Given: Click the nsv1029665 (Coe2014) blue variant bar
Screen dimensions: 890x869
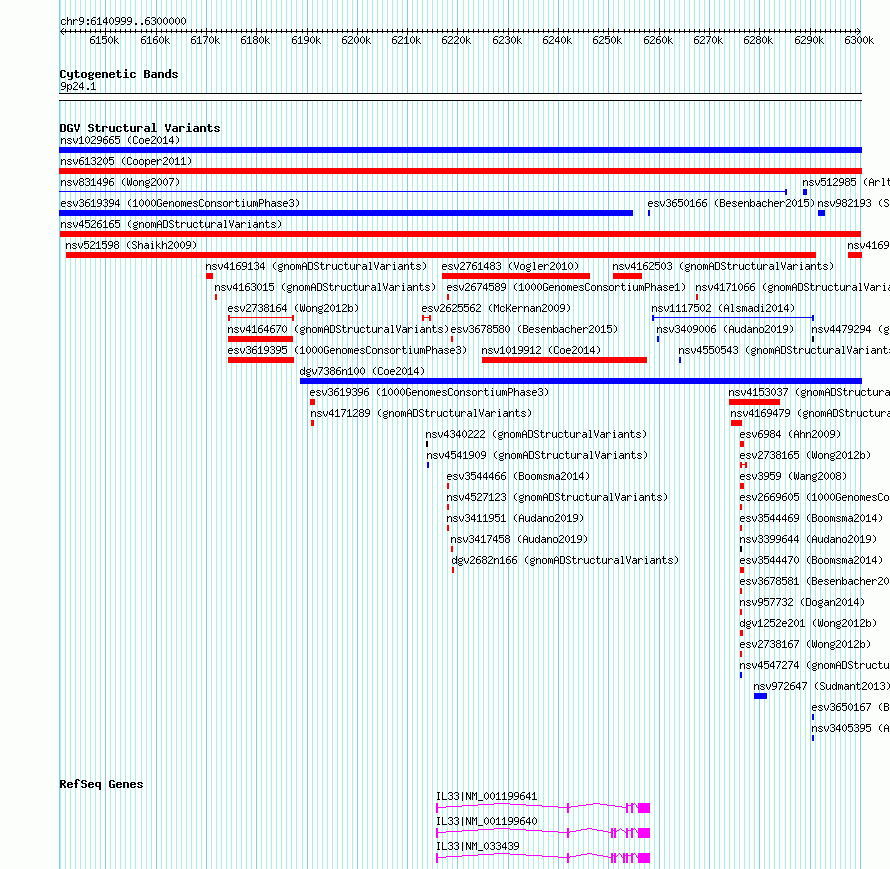Looking at the screenshot, I should click(460, 150).
